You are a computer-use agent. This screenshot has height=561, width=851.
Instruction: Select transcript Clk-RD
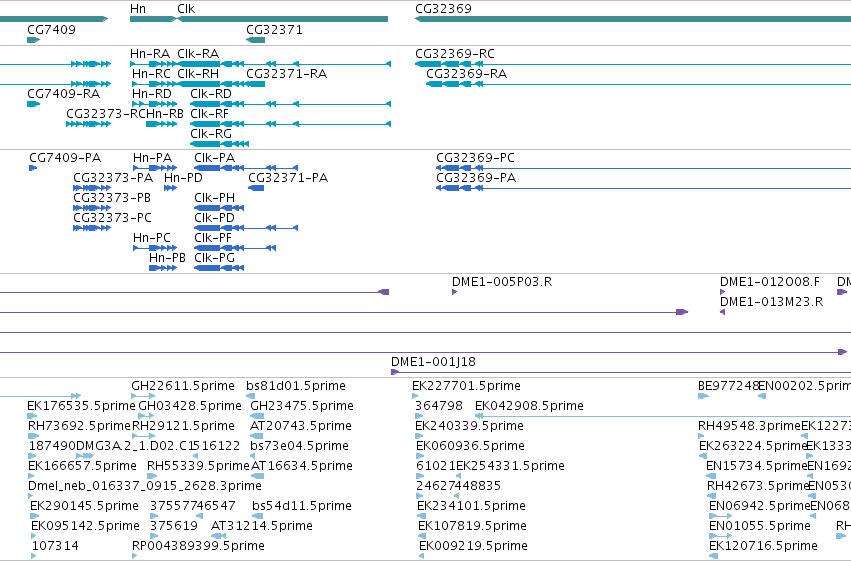point(211,94)
